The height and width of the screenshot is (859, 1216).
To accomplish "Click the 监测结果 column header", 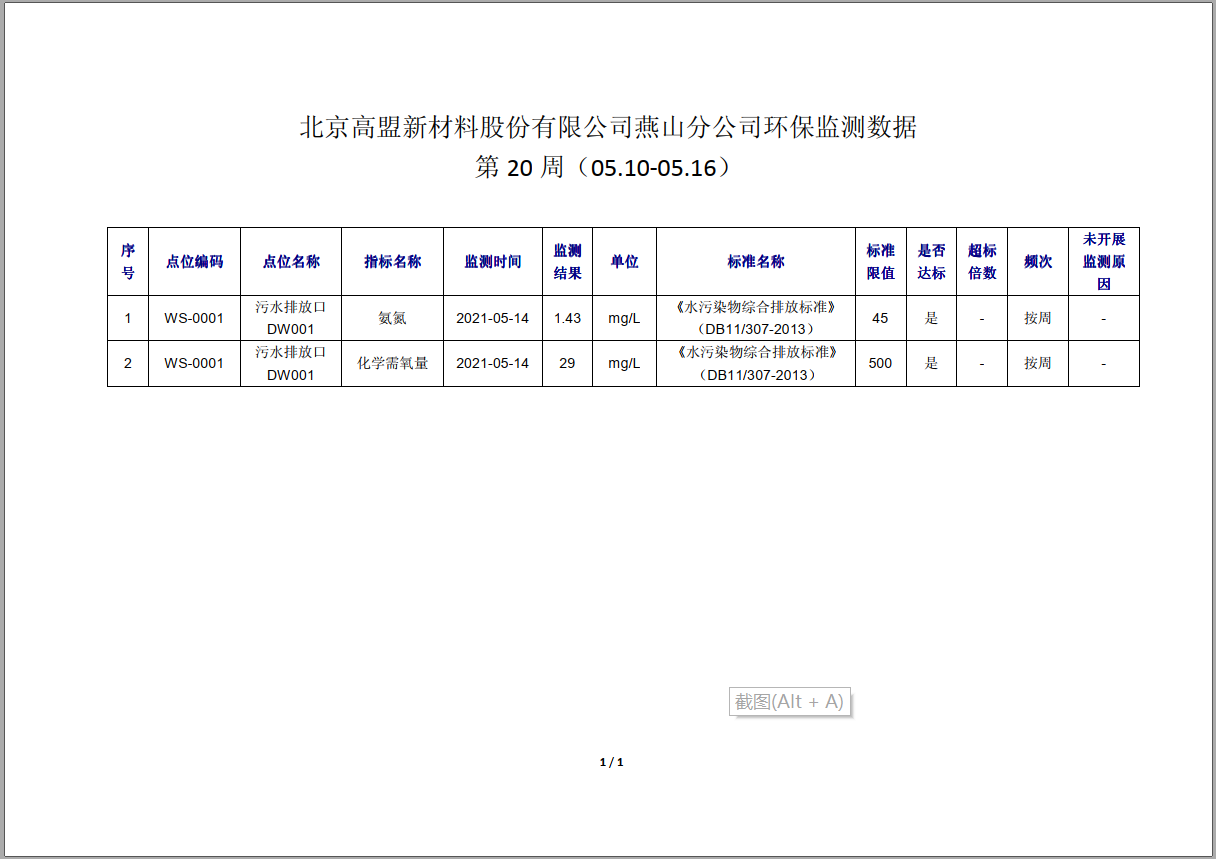I will coord(567,260).
